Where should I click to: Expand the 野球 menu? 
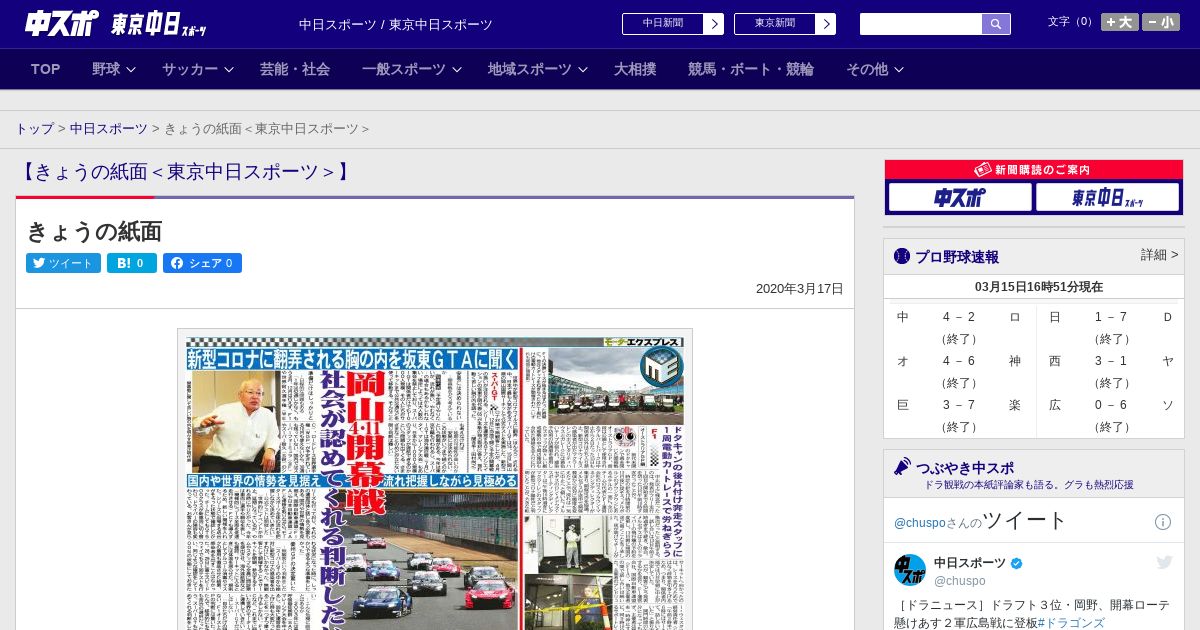coord(113,69)
